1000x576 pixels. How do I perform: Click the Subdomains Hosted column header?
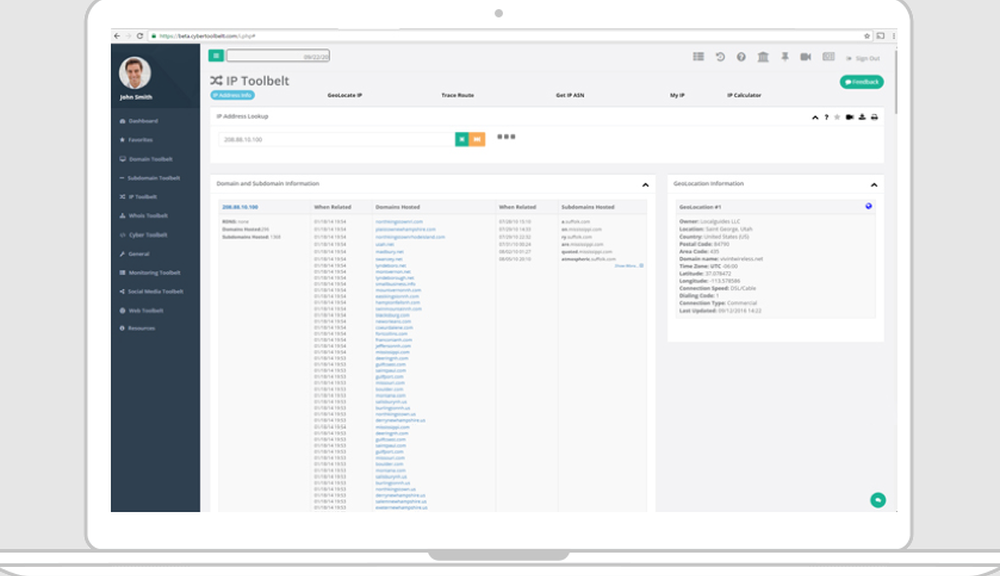(x=587, y=207)
